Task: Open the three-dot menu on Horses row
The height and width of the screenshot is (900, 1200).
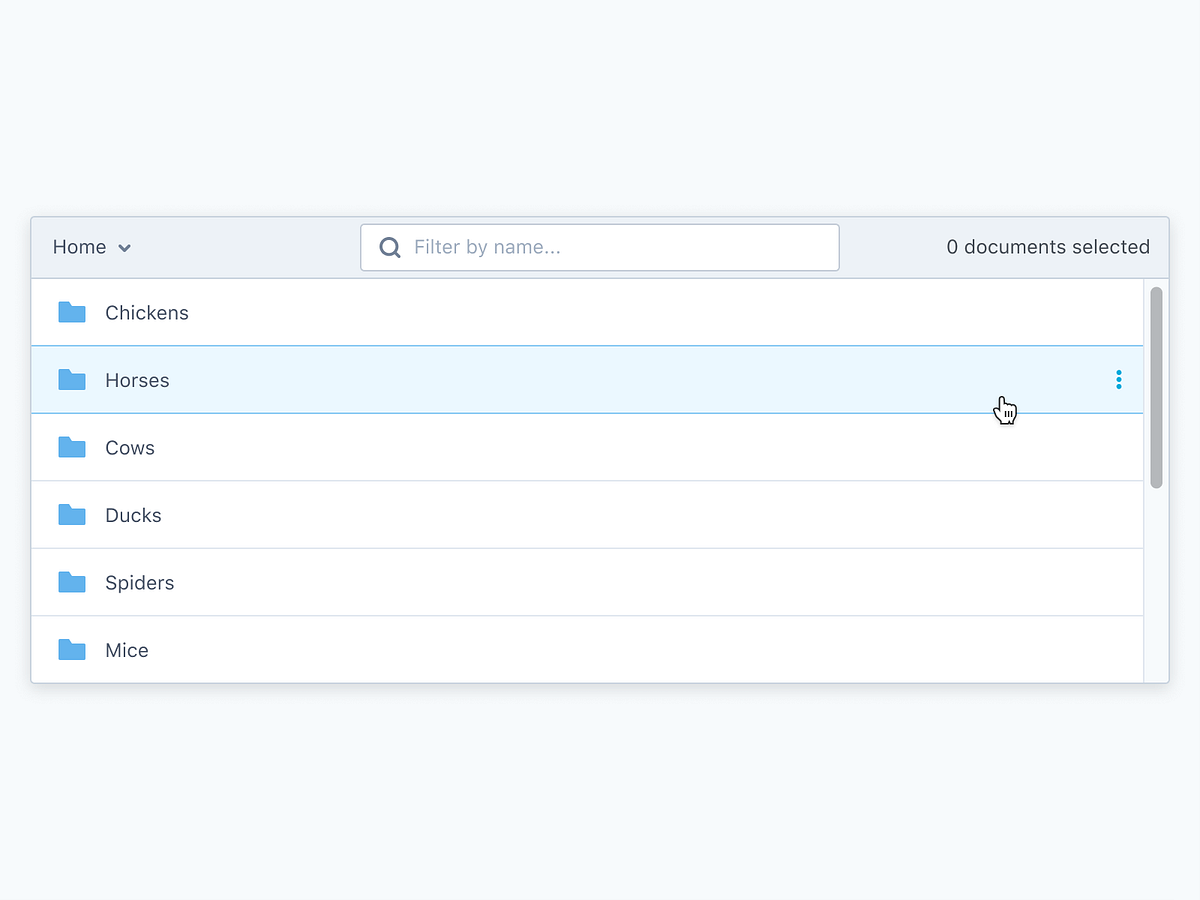Action: (x=1118, y=380)
